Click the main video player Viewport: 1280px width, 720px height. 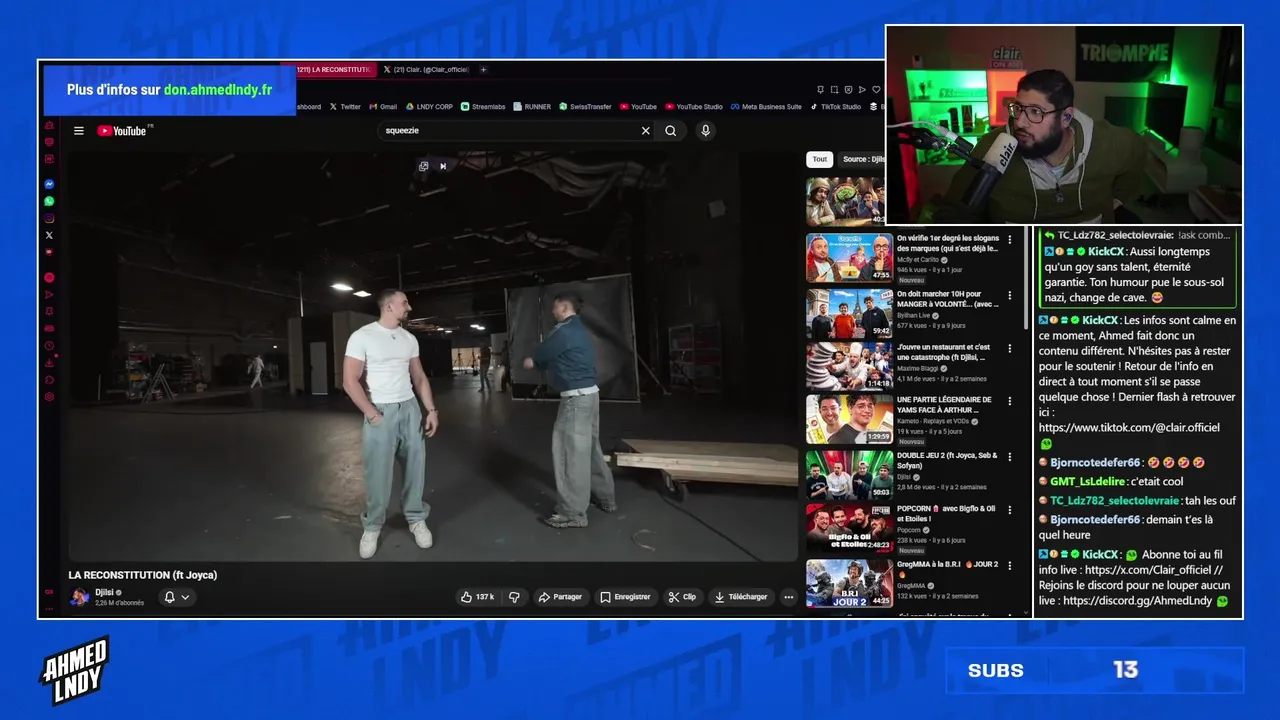click(433, 356)
